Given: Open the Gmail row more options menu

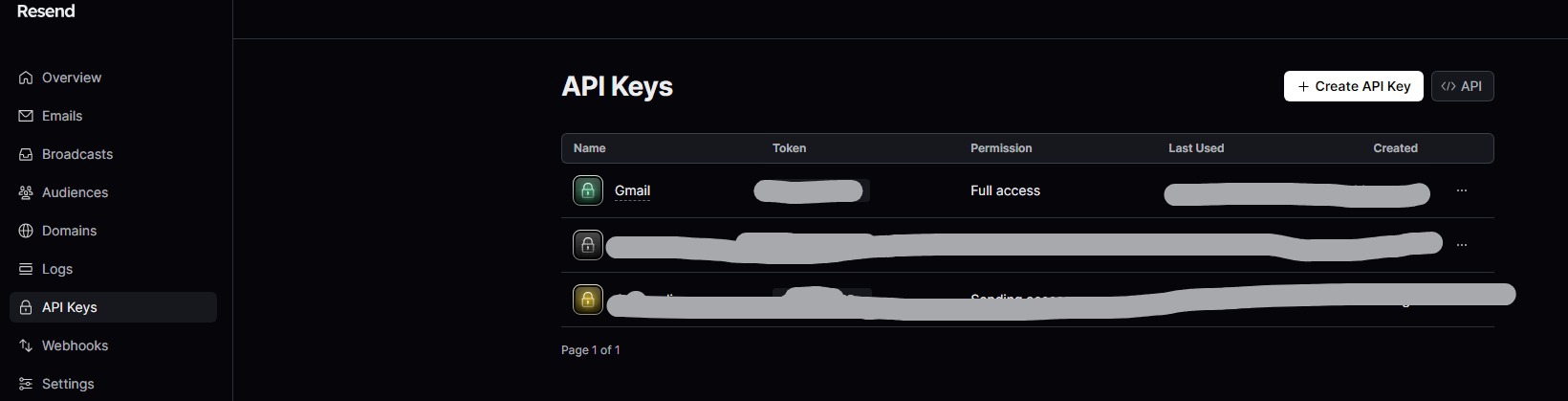Looking at the screenshot, I should [1461, 190].
